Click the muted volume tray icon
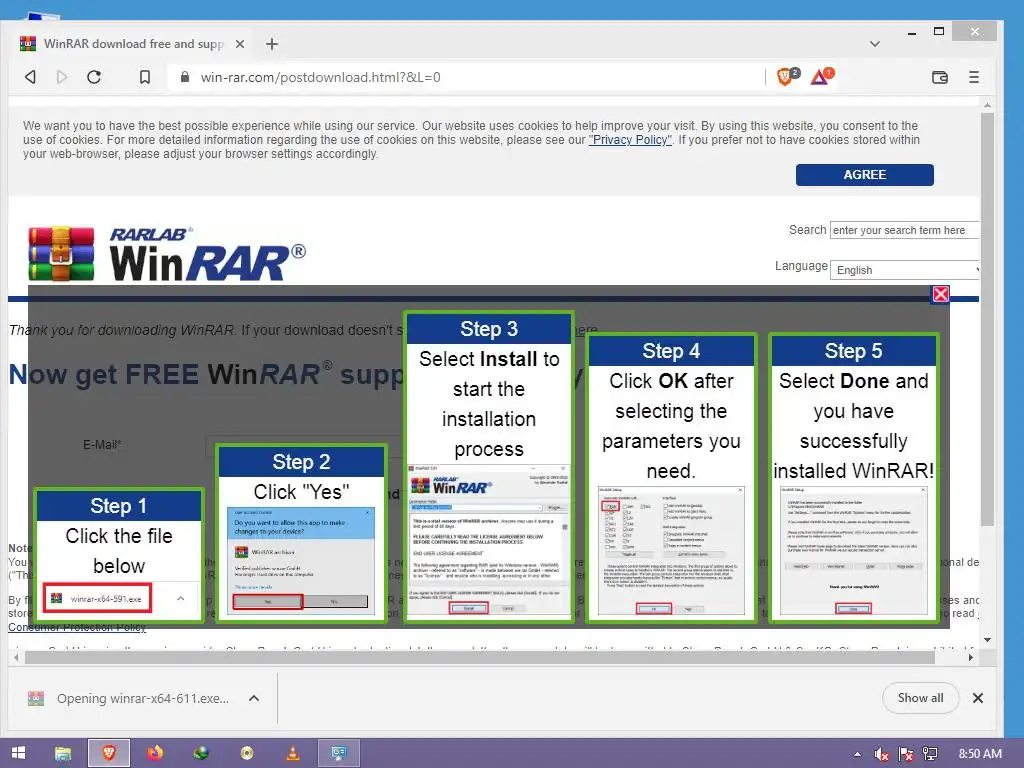Image resolution: width=1024 pixels, height=768 pixels. pos(882,754)
